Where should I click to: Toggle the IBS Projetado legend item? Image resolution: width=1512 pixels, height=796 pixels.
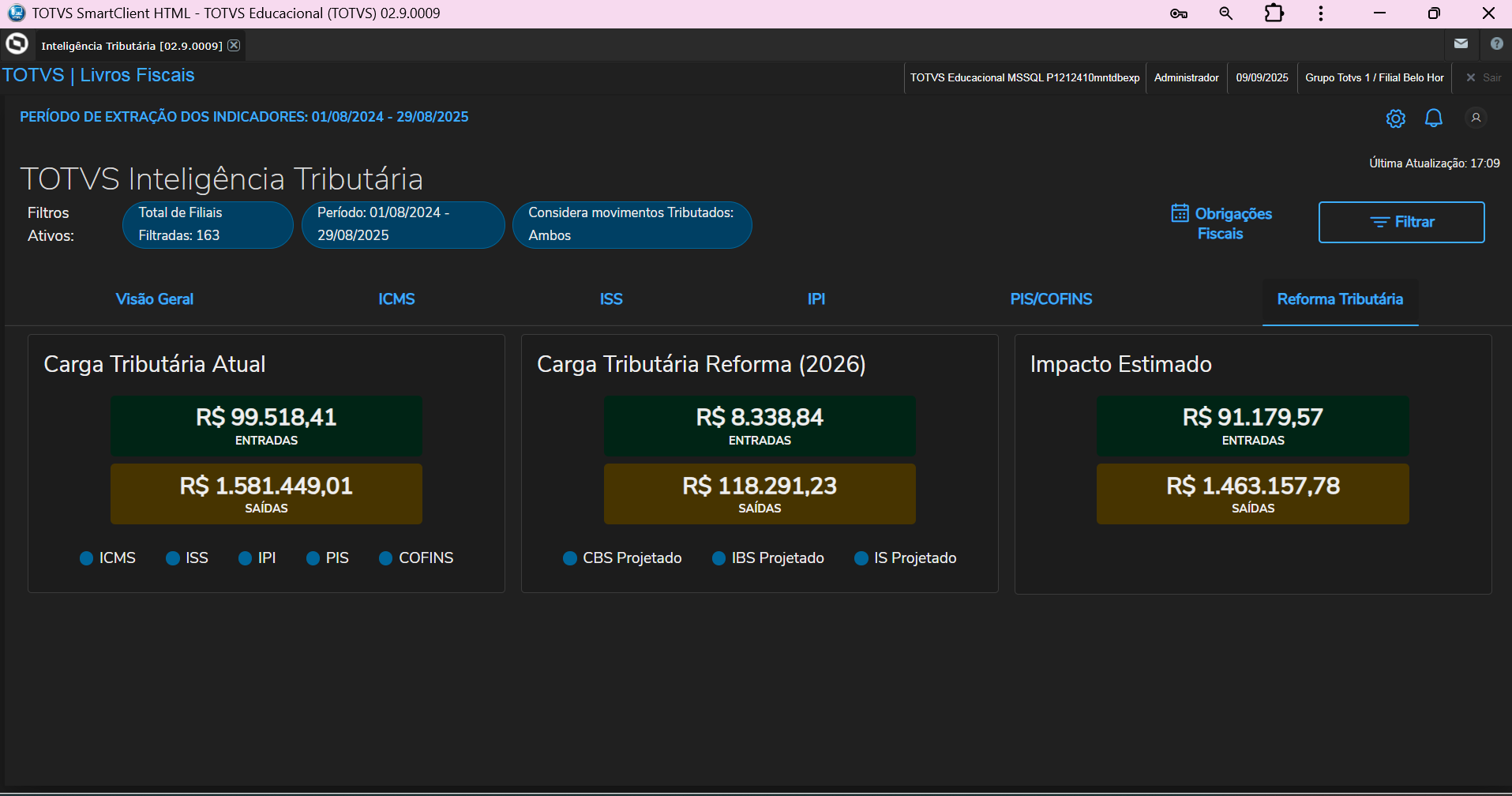(x=768, y=558)
